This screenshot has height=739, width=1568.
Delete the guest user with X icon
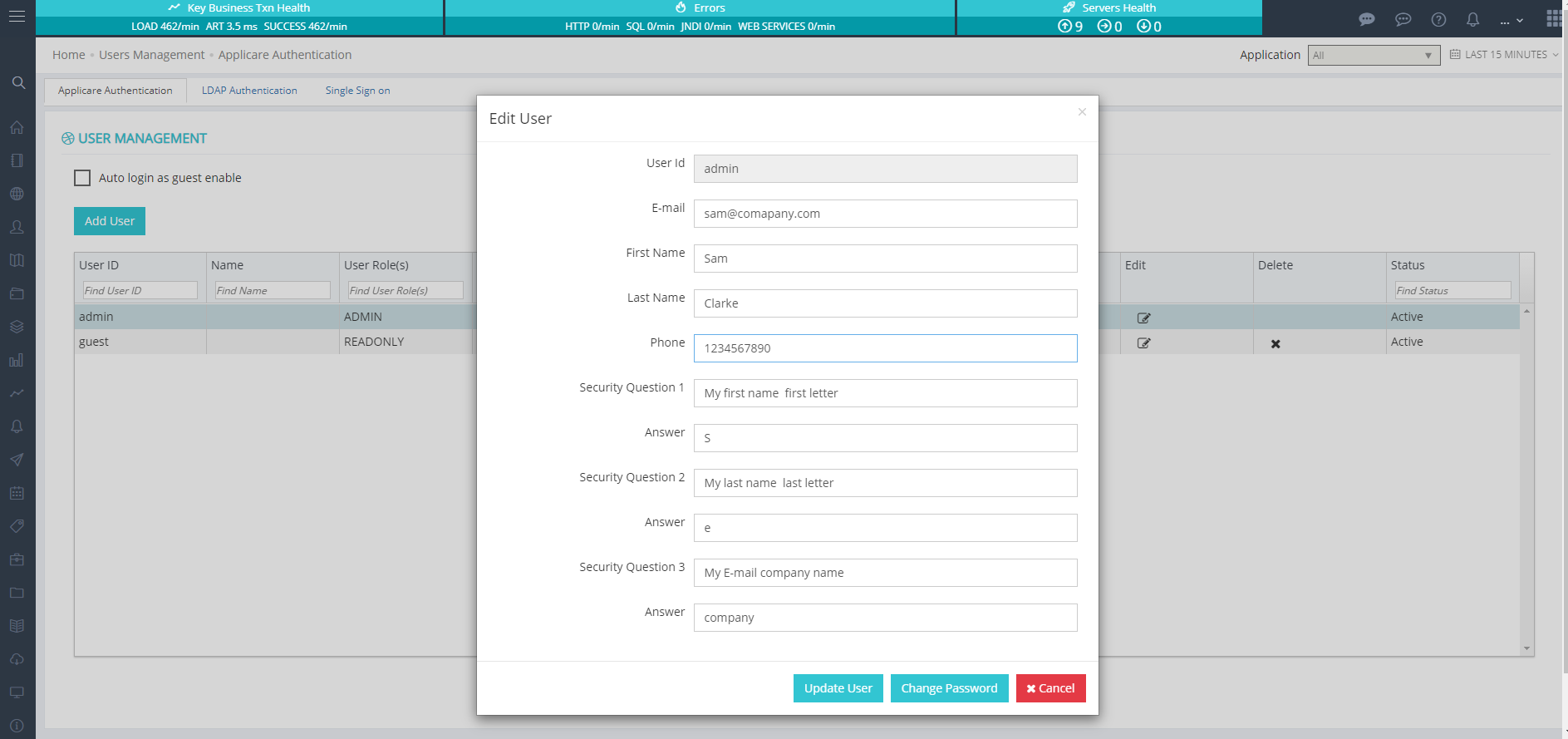(1276, 343)
